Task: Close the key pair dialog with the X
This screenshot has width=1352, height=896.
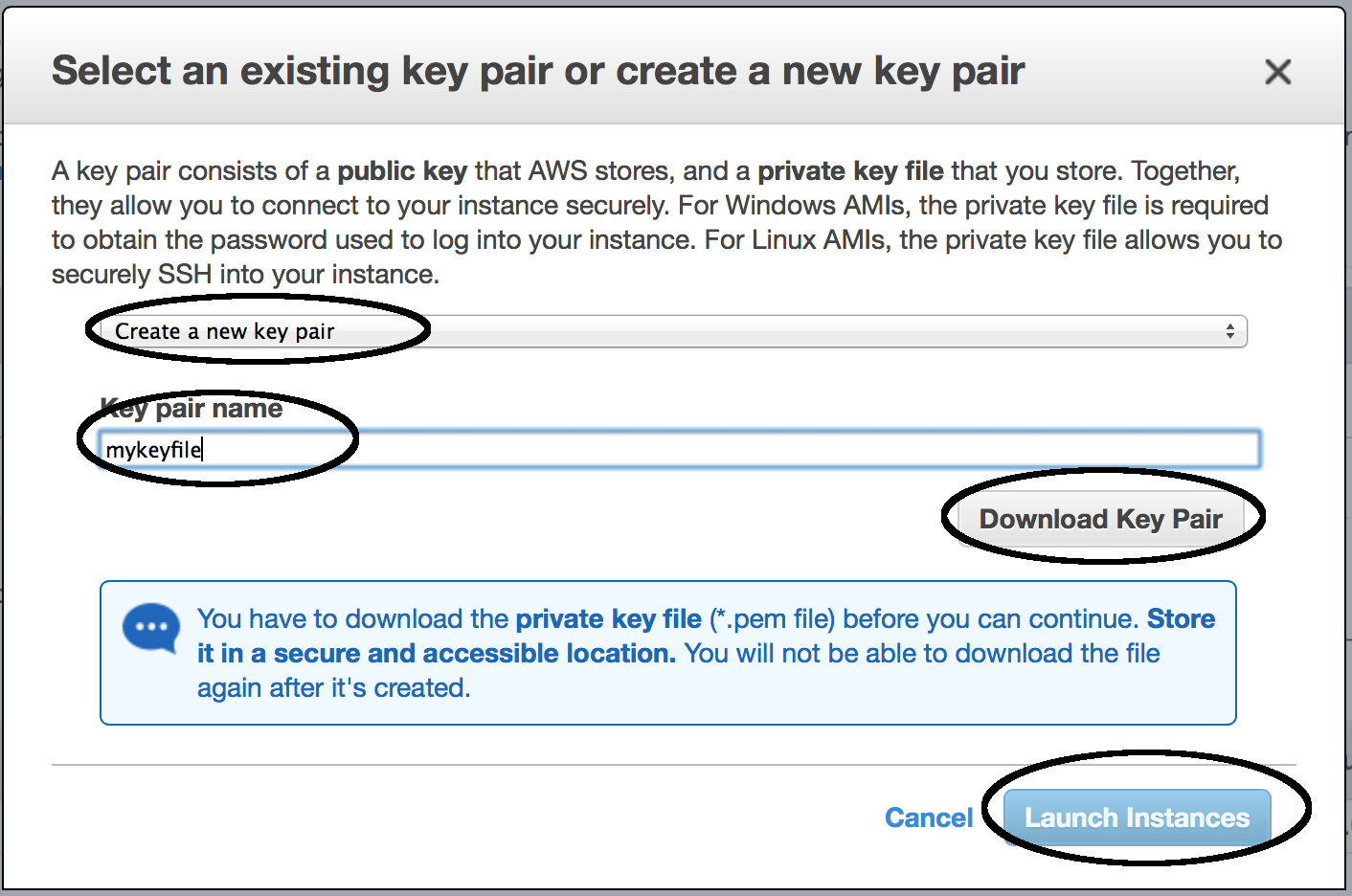Action: pos(1277,72)
